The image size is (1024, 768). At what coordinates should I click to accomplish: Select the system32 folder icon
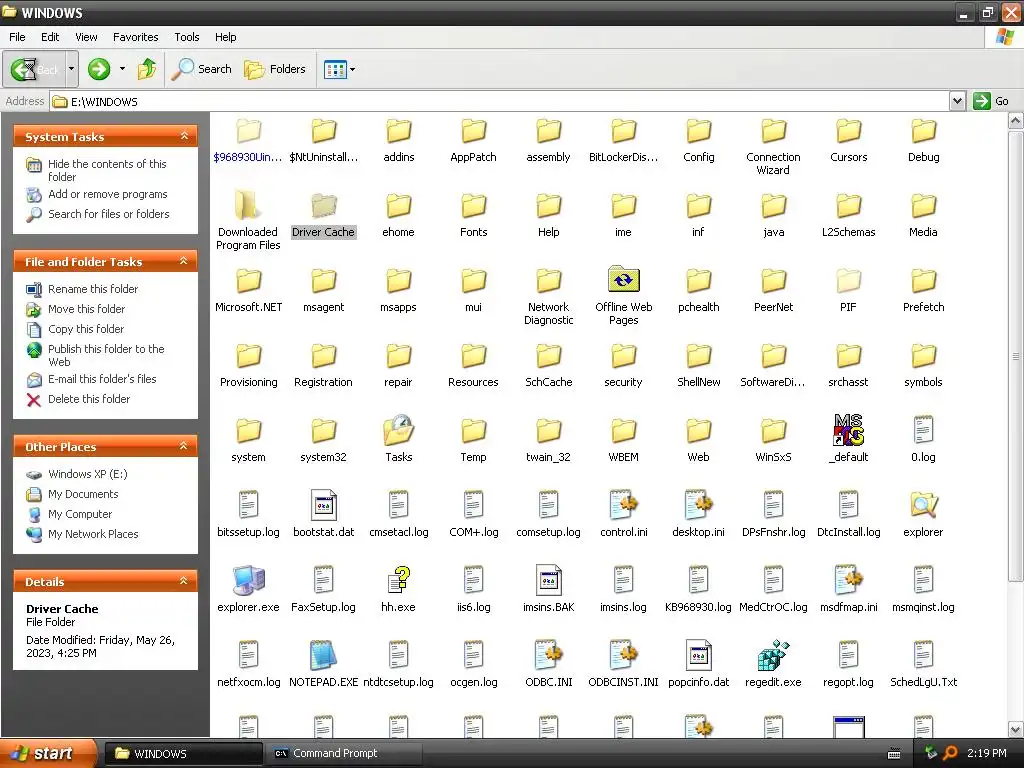click(x=323, y=430)
